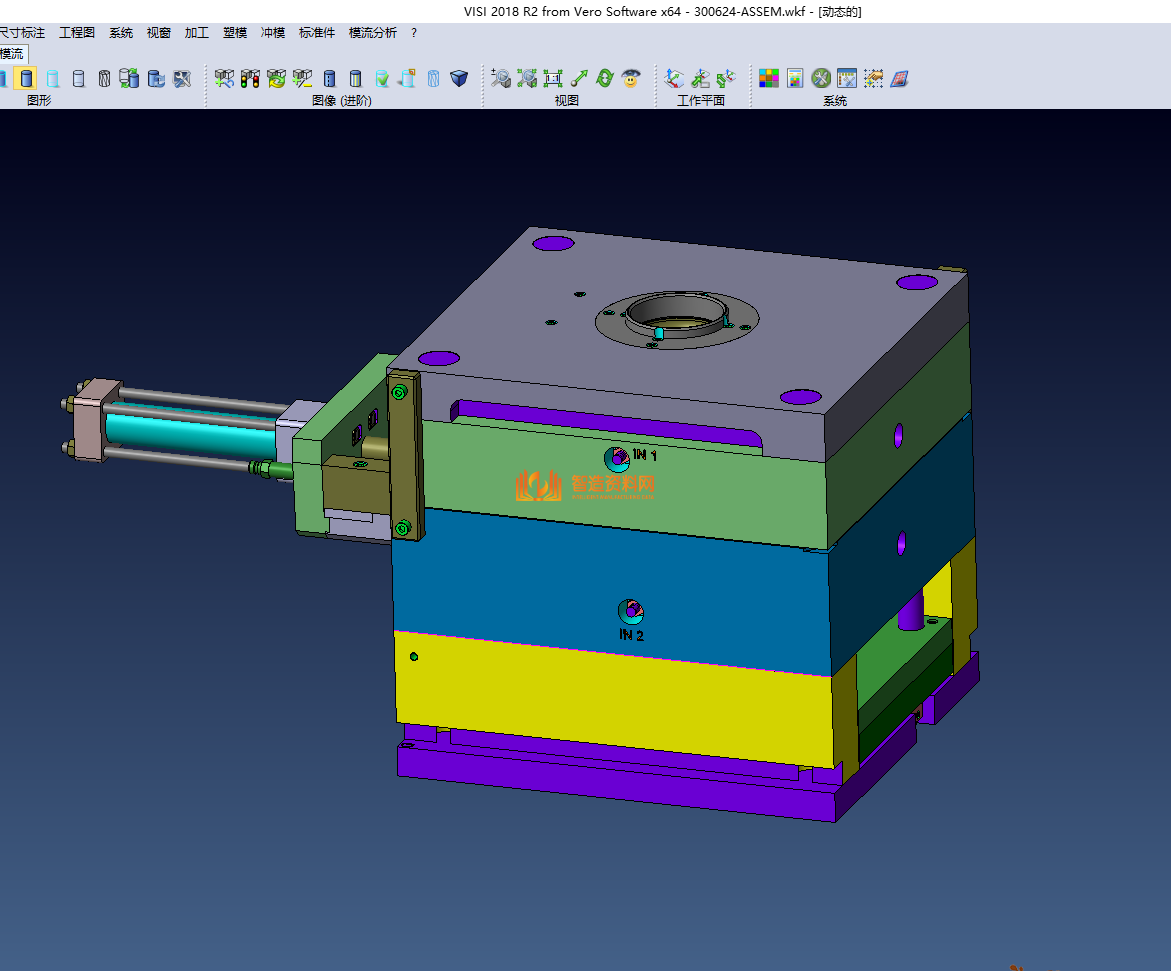This screenshot has width=1171, height=971.
Task: Click the traffic light cubes icon
Action: click(x=250, y=78)
